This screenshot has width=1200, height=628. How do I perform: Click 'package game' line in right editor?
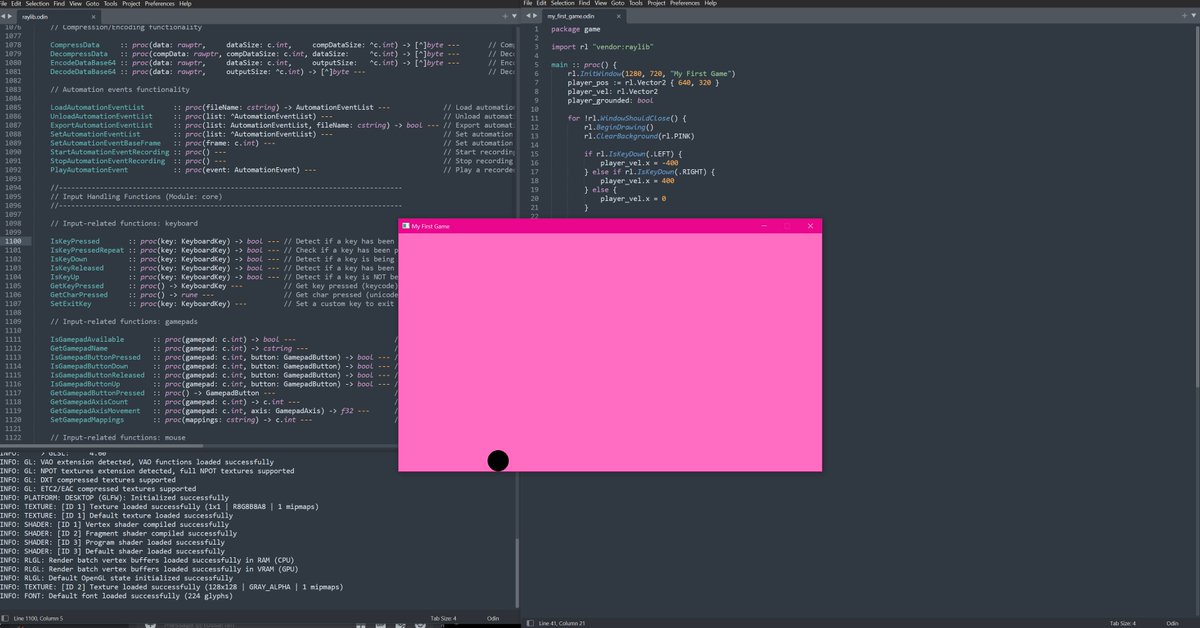(x=575, y=30)
